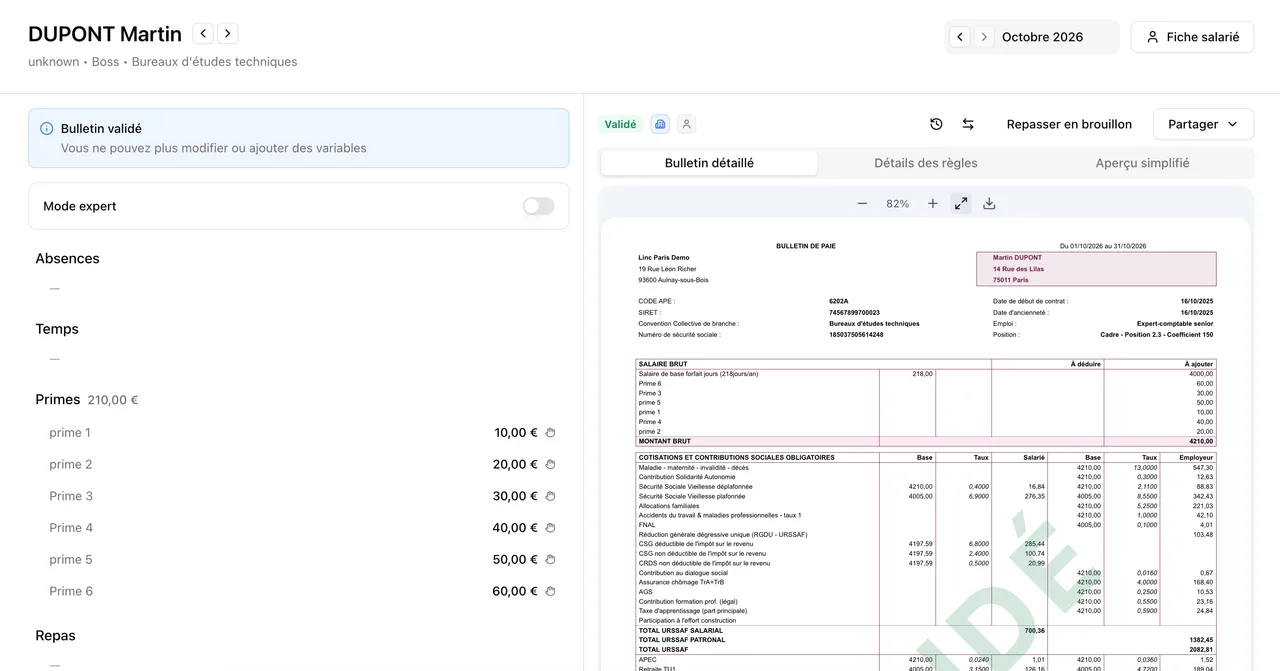Go to next employee with right chevron
The image size is (1280, 671).
(x=228, y=34)
